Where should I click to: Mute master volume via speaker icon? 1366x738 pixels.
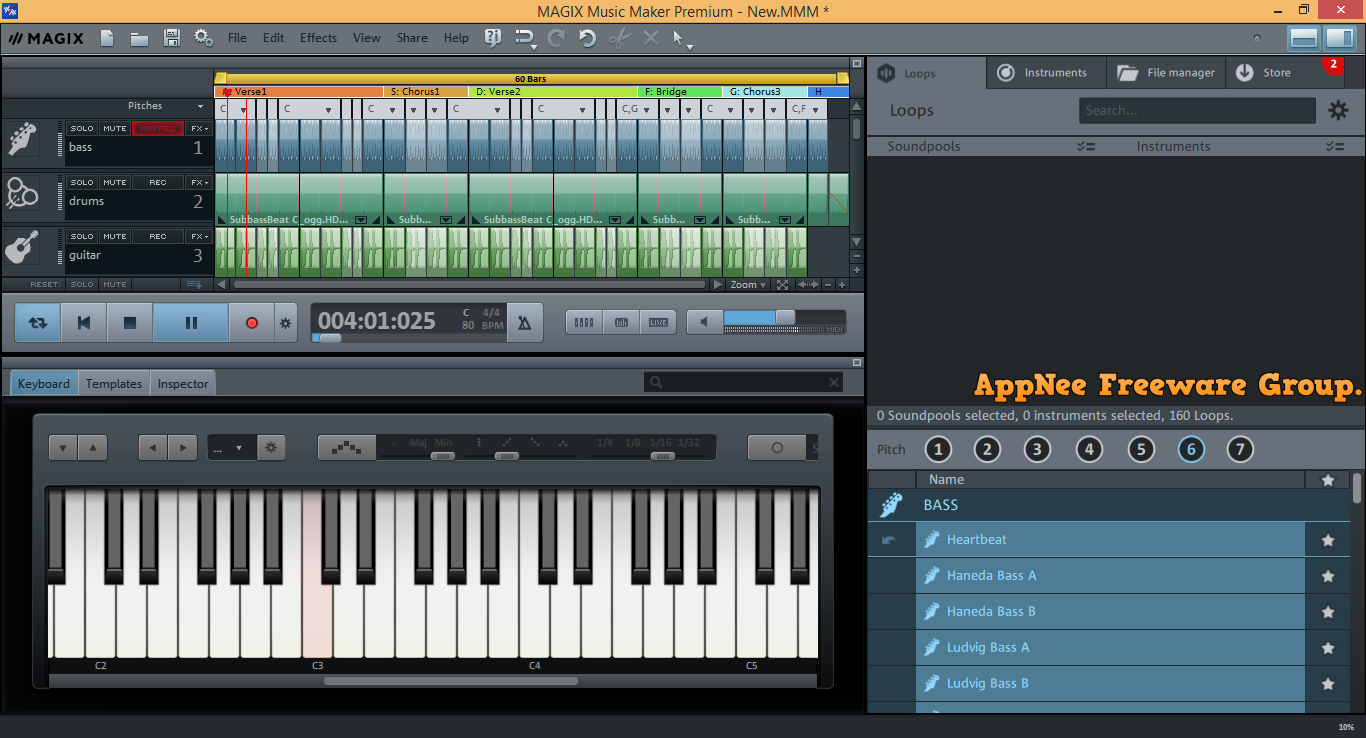click(704, 322)
